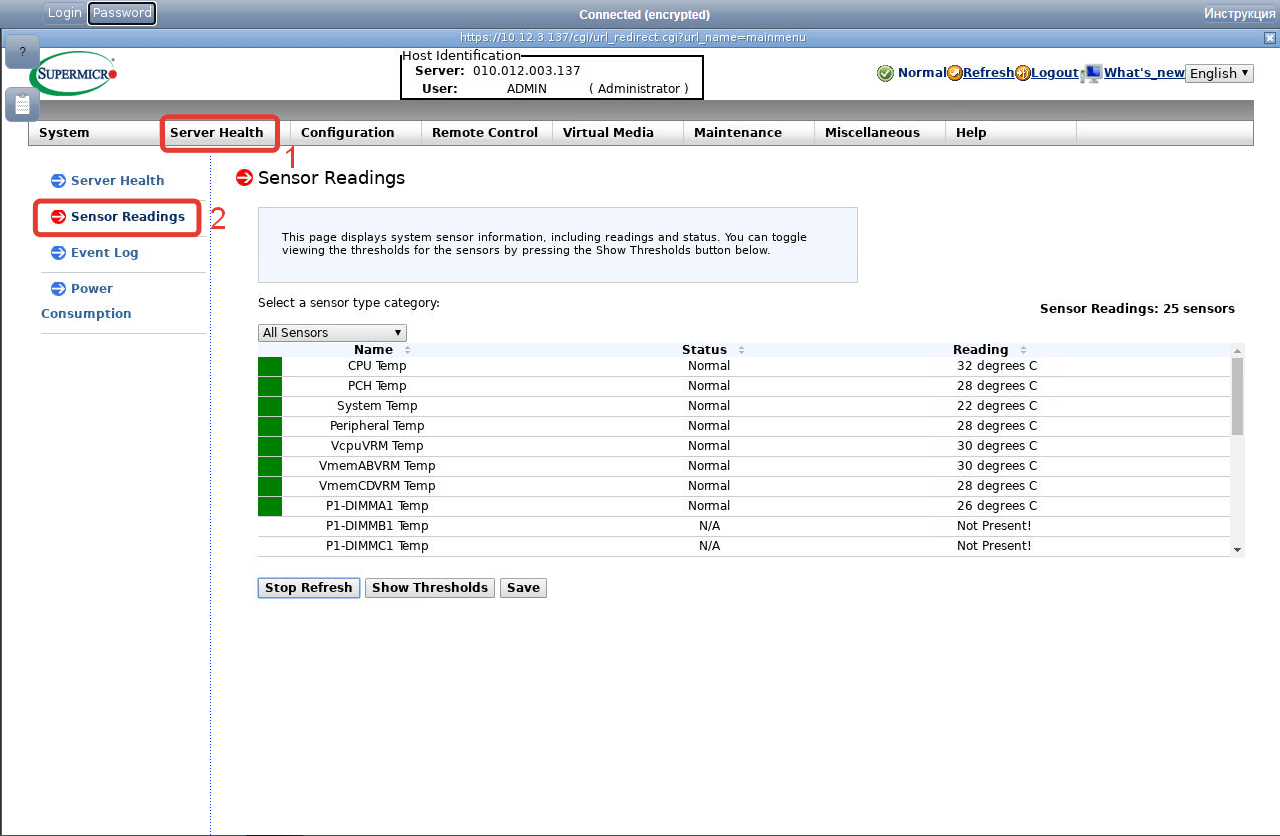
Task: Open the language dropdown set to English
Action: pos(1218,73)
